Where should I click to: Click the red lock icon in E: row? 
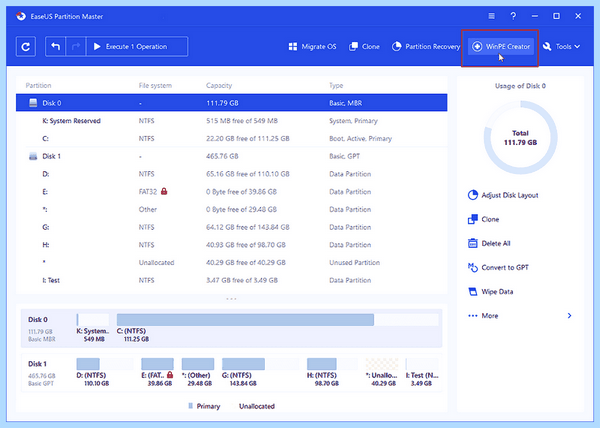164,191
